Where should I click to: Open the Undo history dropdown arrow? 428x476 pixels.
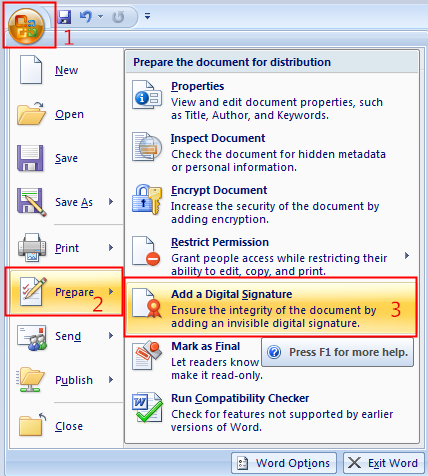click(100, 16)
